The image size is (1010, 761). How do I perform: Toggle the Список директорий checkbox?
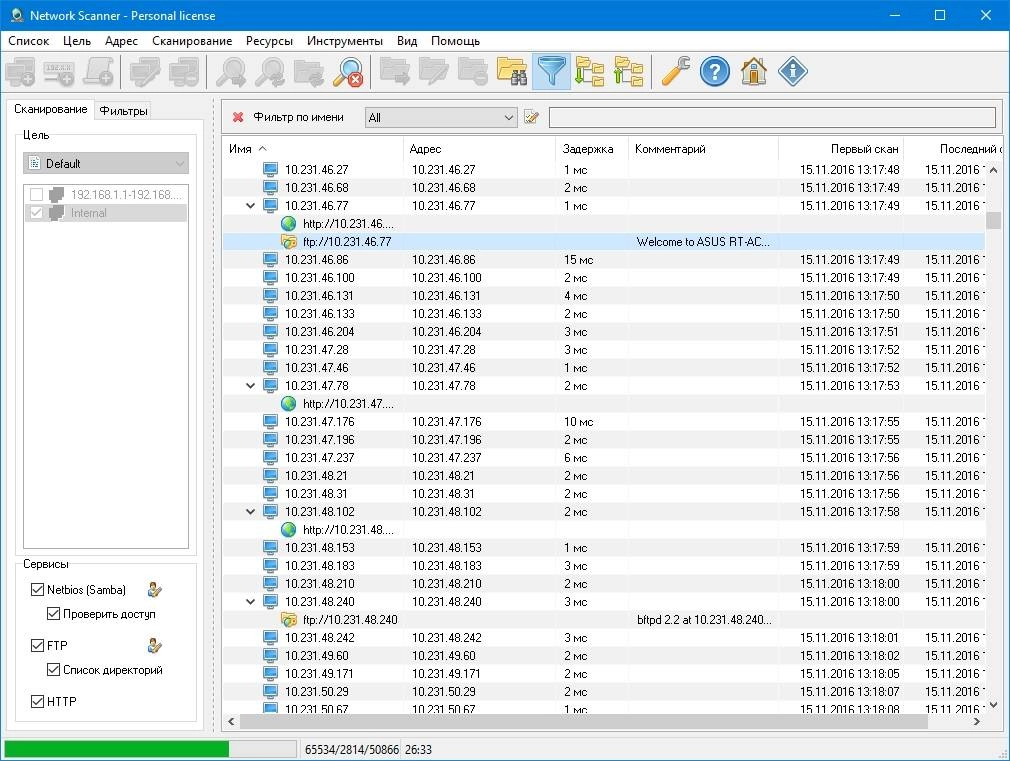[53, 669]
